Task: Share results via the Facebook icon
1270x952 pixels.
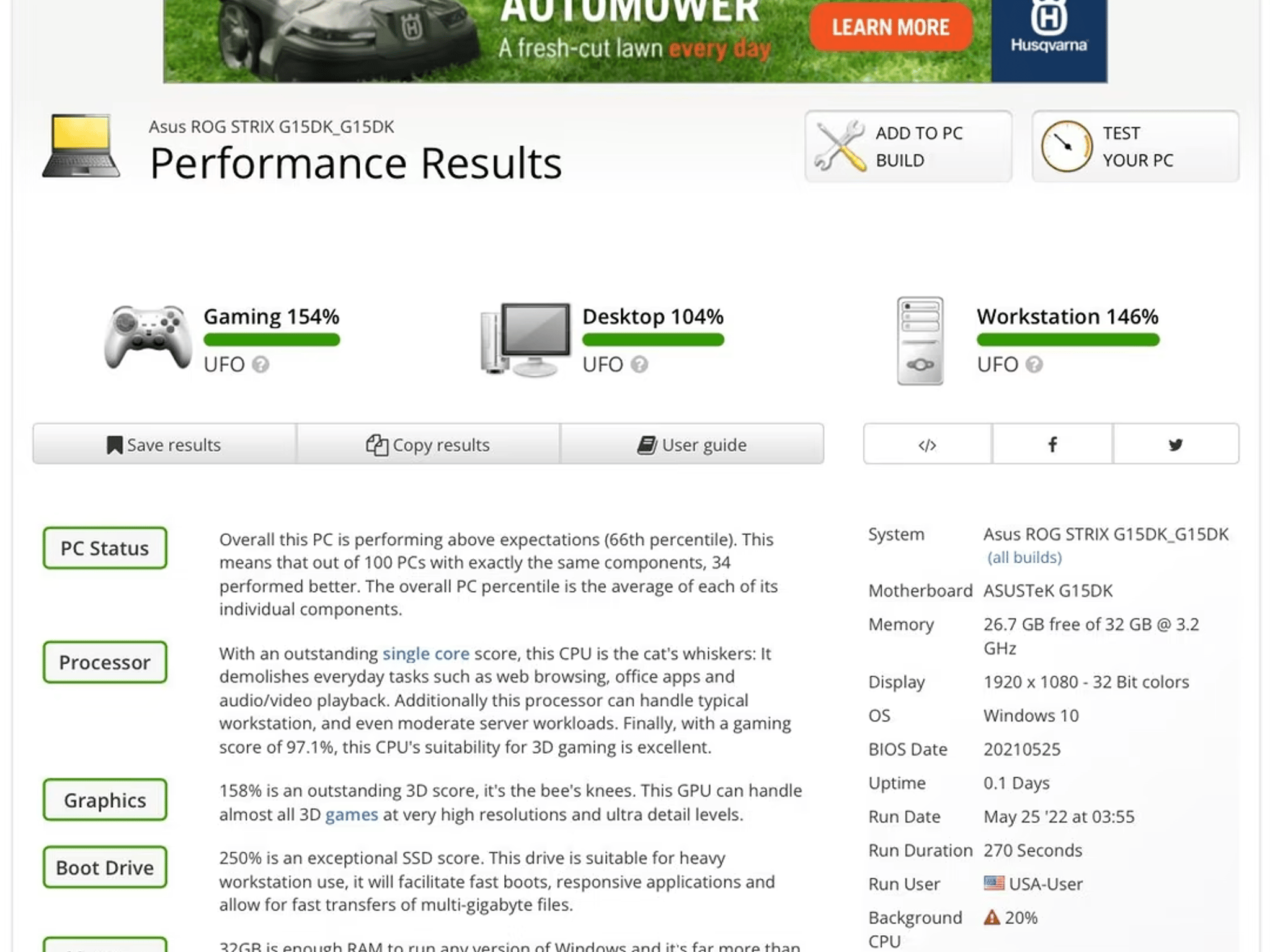Action: point(1052,444)
